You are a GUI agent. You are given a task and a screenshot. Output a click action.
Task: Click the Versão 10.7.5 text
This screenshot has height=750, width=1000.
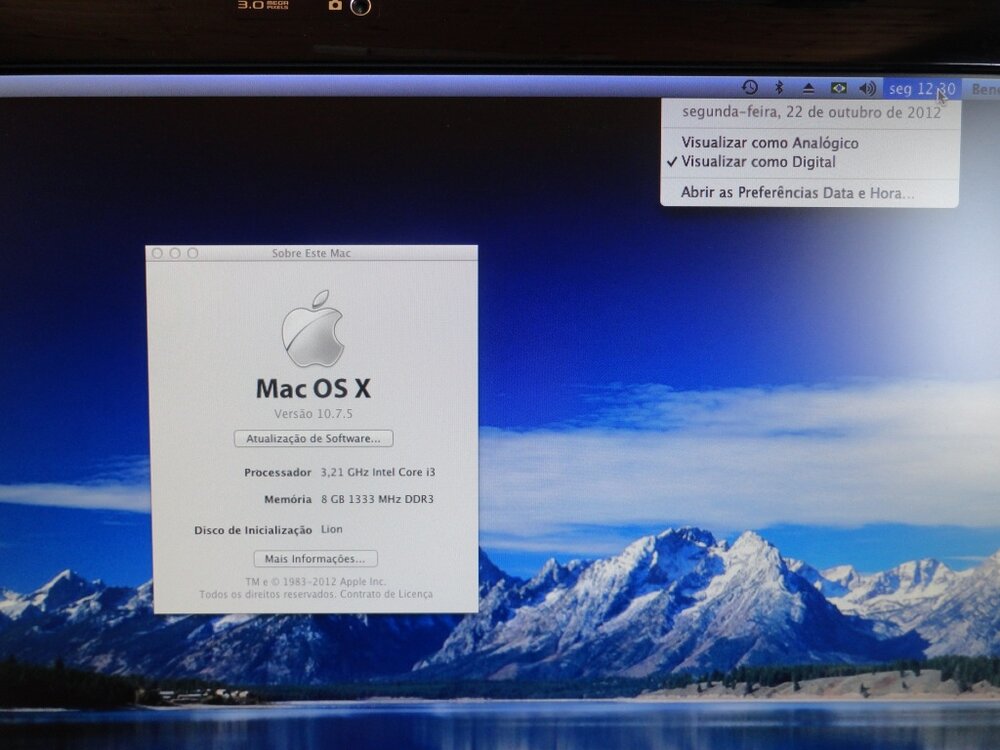(312, 414)
